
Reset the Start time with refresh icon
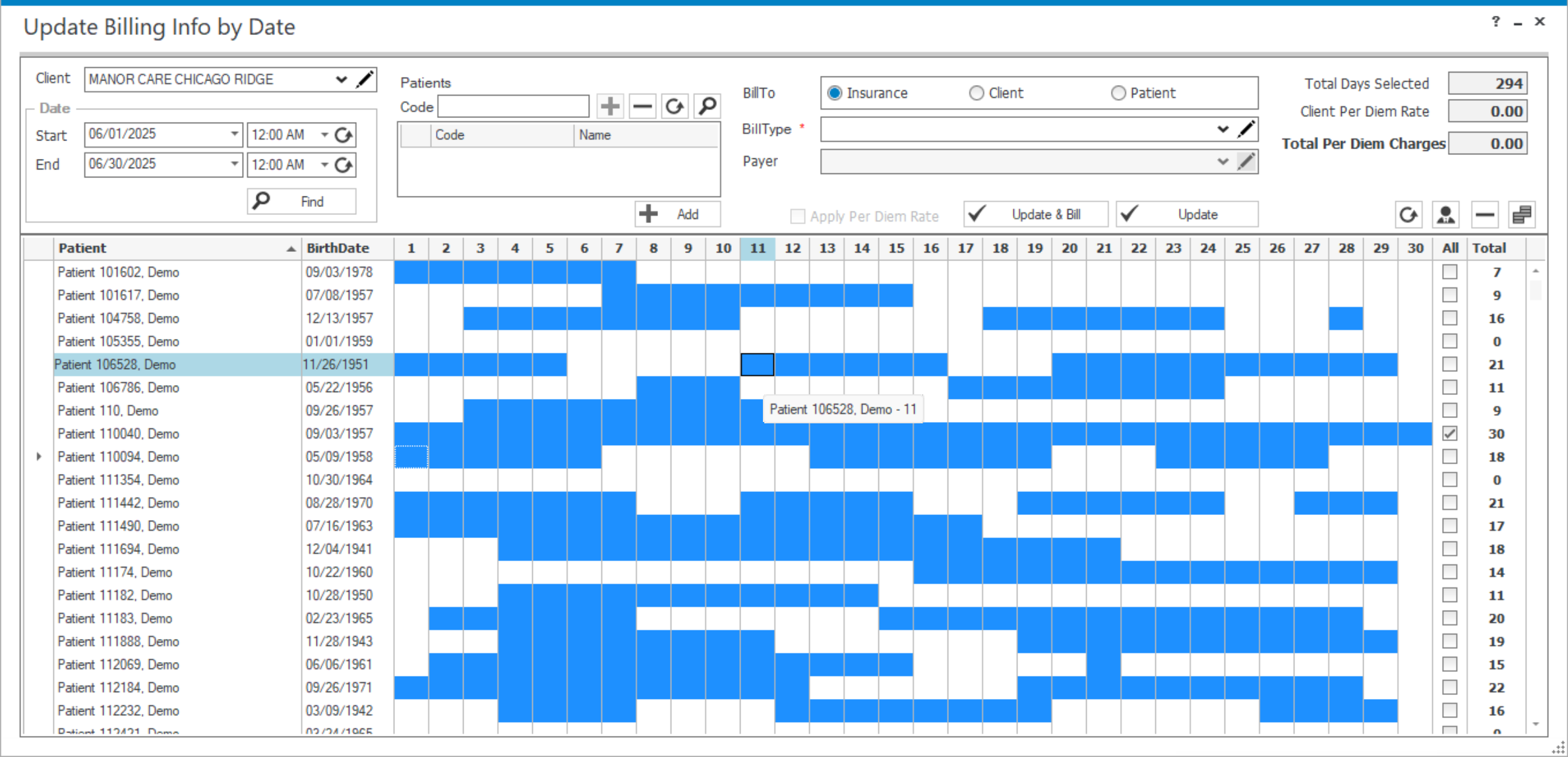pos(344,135)
